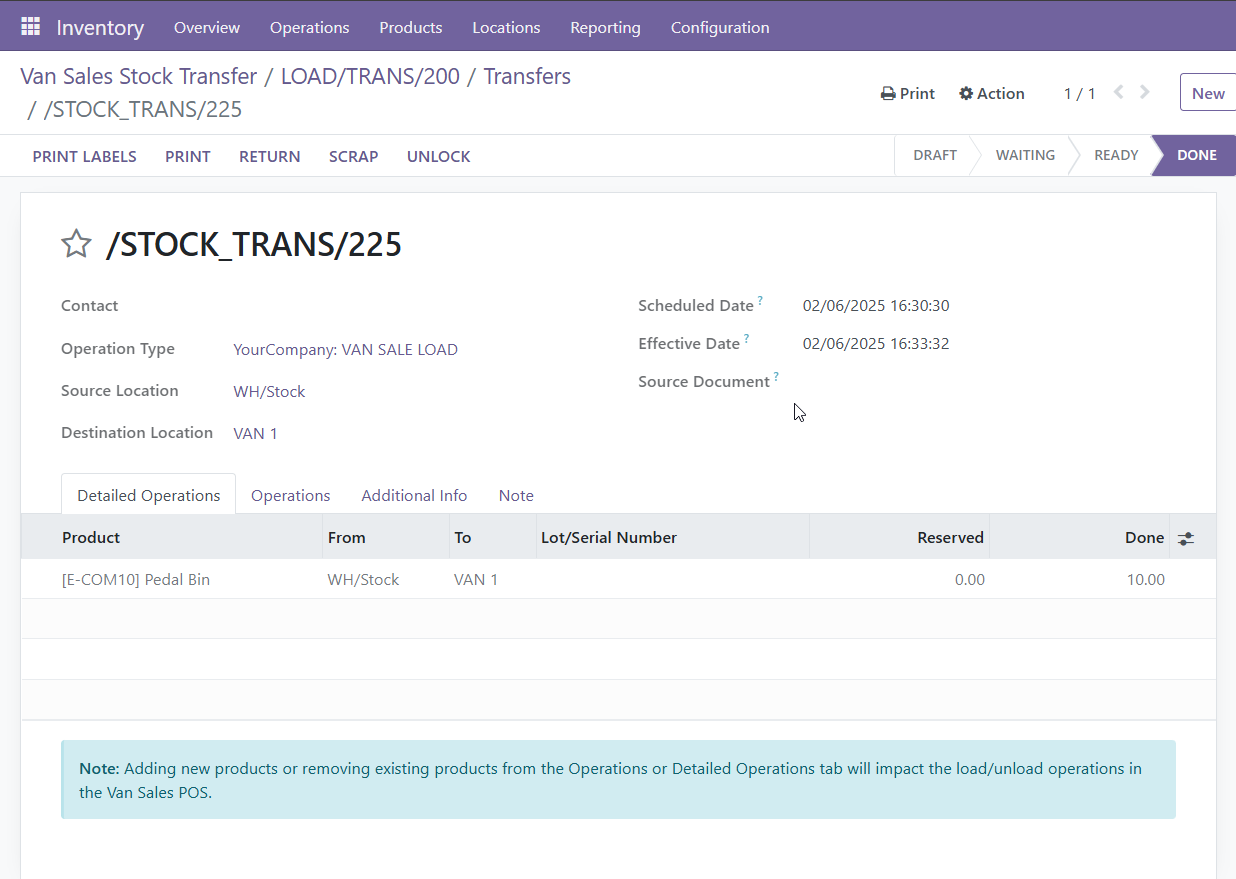Open the column options adjust icon

click(1185, 538)
